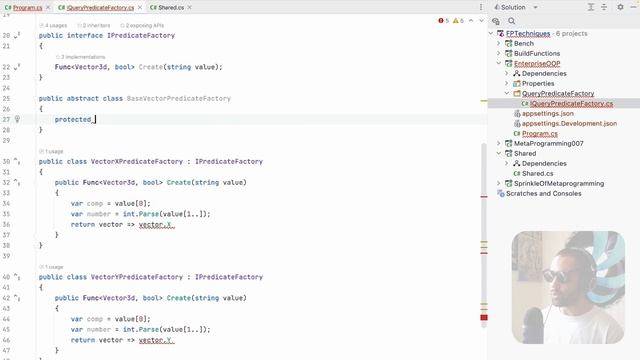Collapse the QueryPredicateFactory folder

(x=507, y=93)
